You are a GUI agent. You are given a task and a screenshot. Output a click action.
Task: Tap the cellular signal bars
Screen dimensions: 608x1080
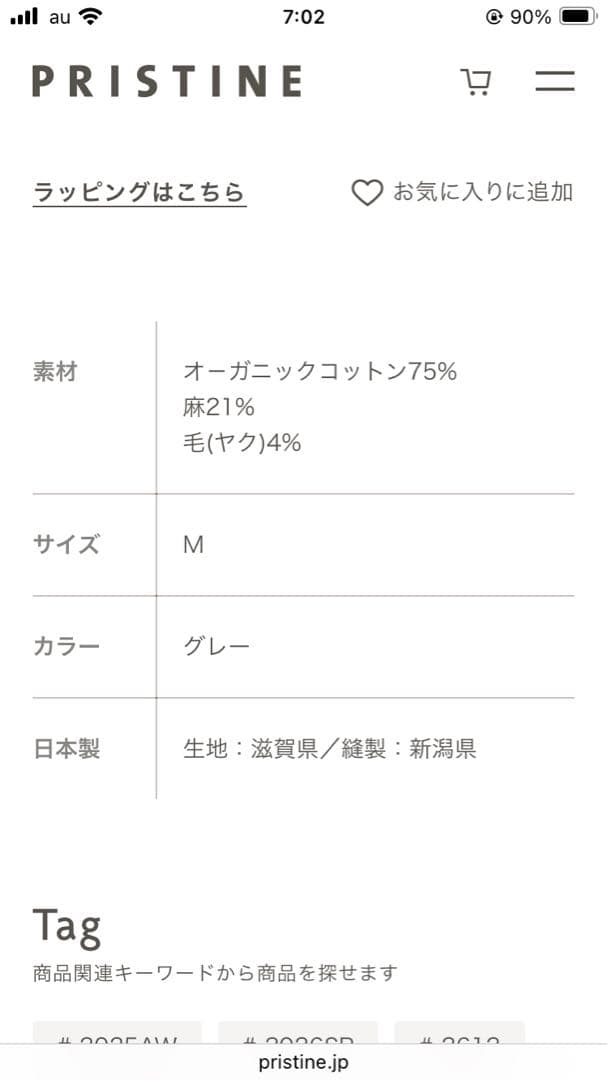click(23, 16)
